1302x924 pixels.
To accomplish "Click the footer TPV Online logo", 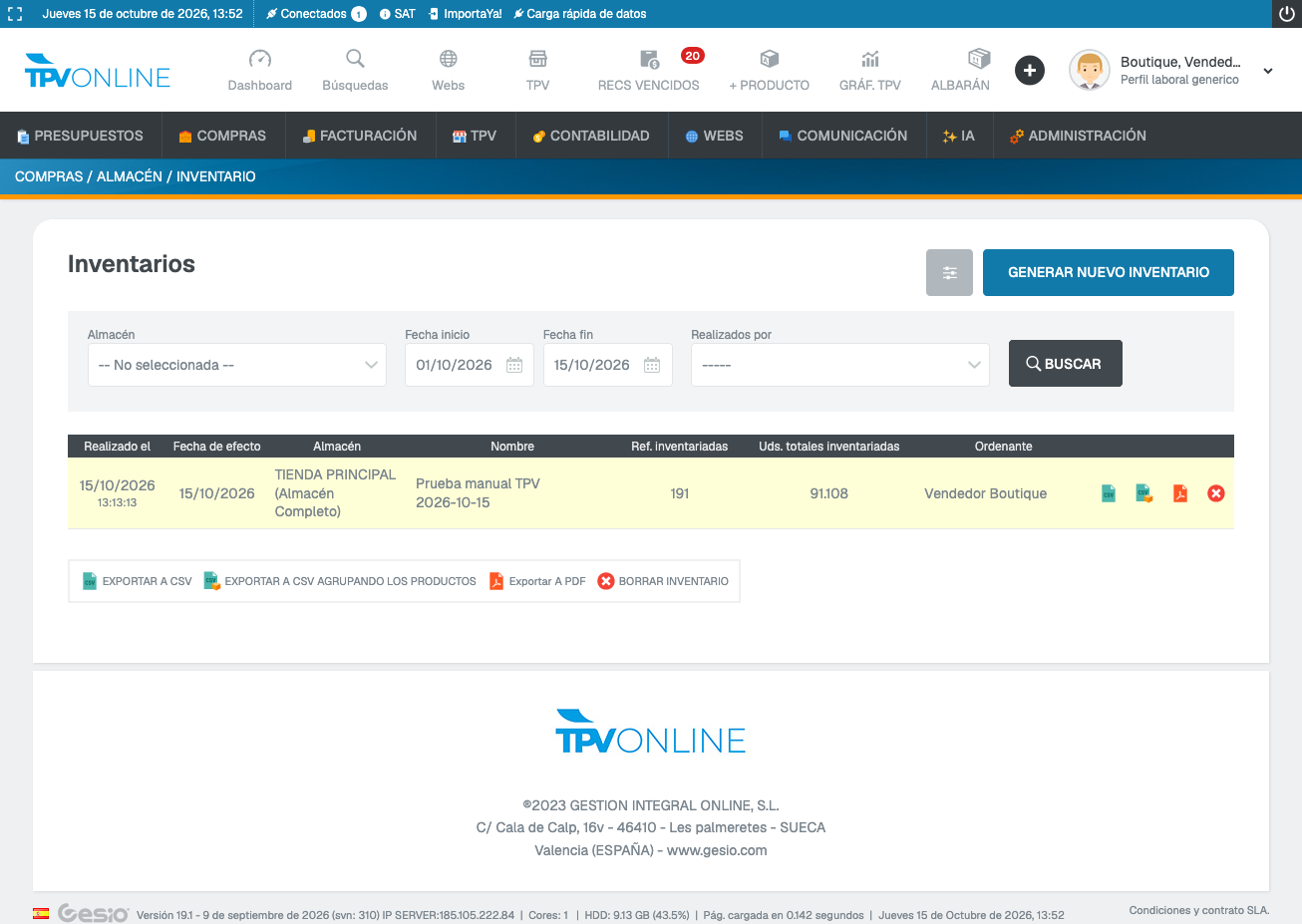I will click(651, 732).
